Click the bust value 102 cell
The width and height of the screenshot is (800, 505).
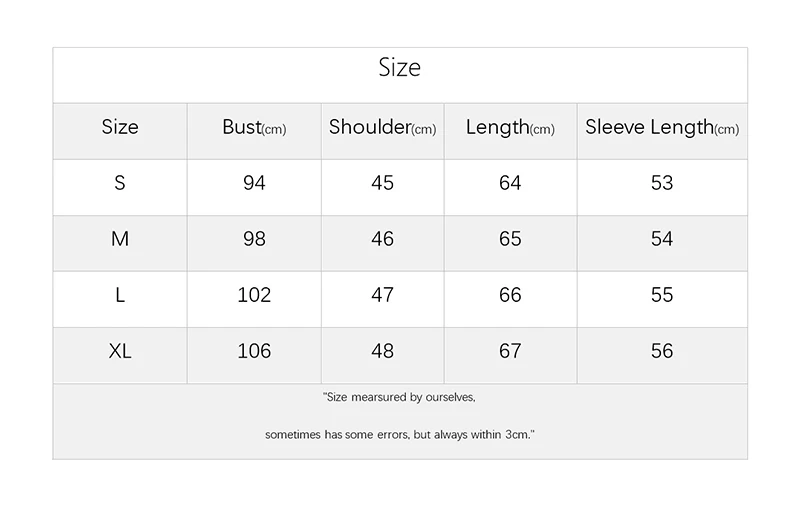(x=254, y=295)
